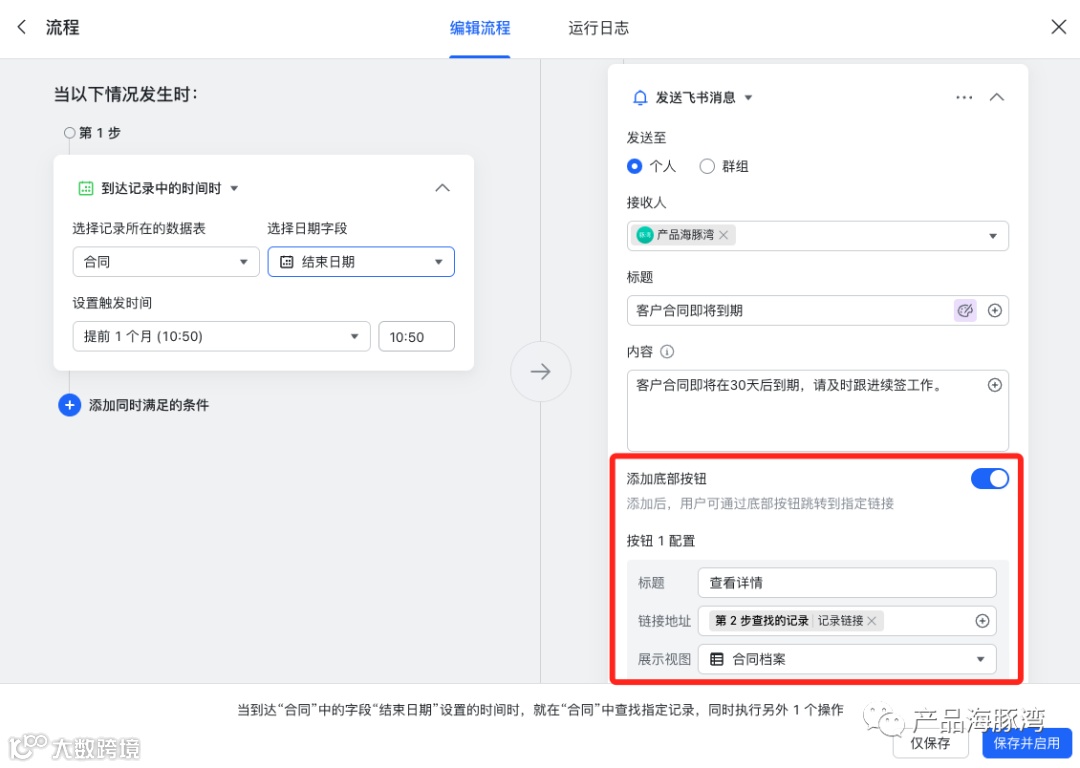Click the bell icon of 发送飞书消息

click(x=640, y=98)
